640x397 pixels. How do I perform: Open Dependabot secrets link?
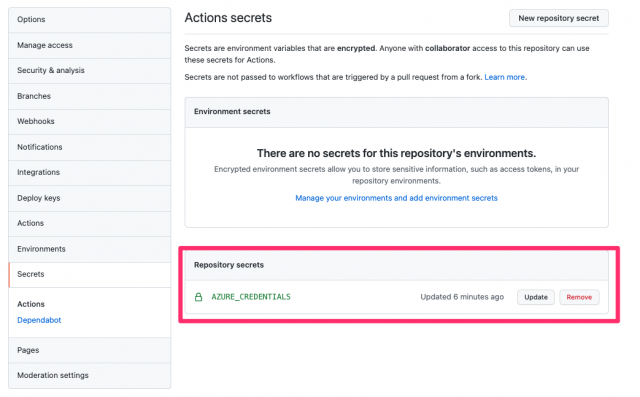[x=39, y=320]
